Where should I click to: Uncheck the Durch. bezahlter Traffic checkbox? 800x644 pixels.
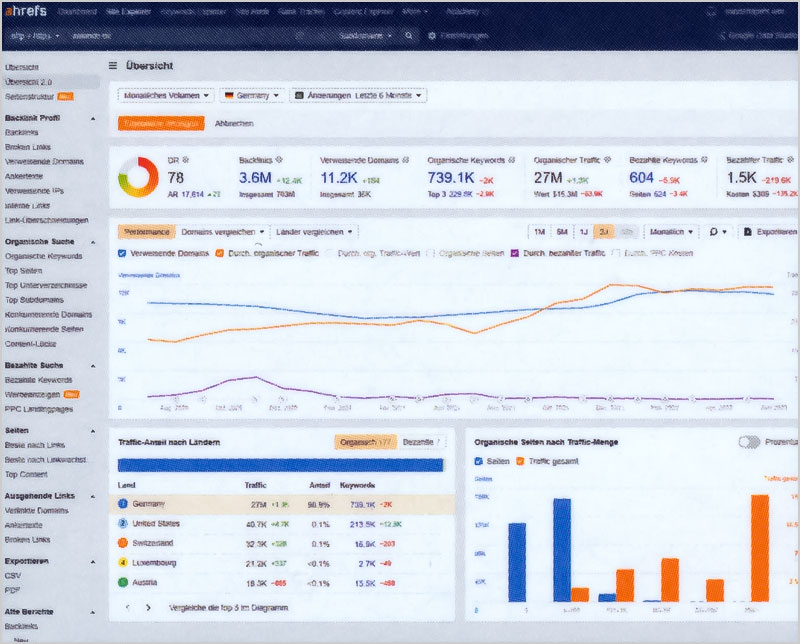click(x=515, y=253)
